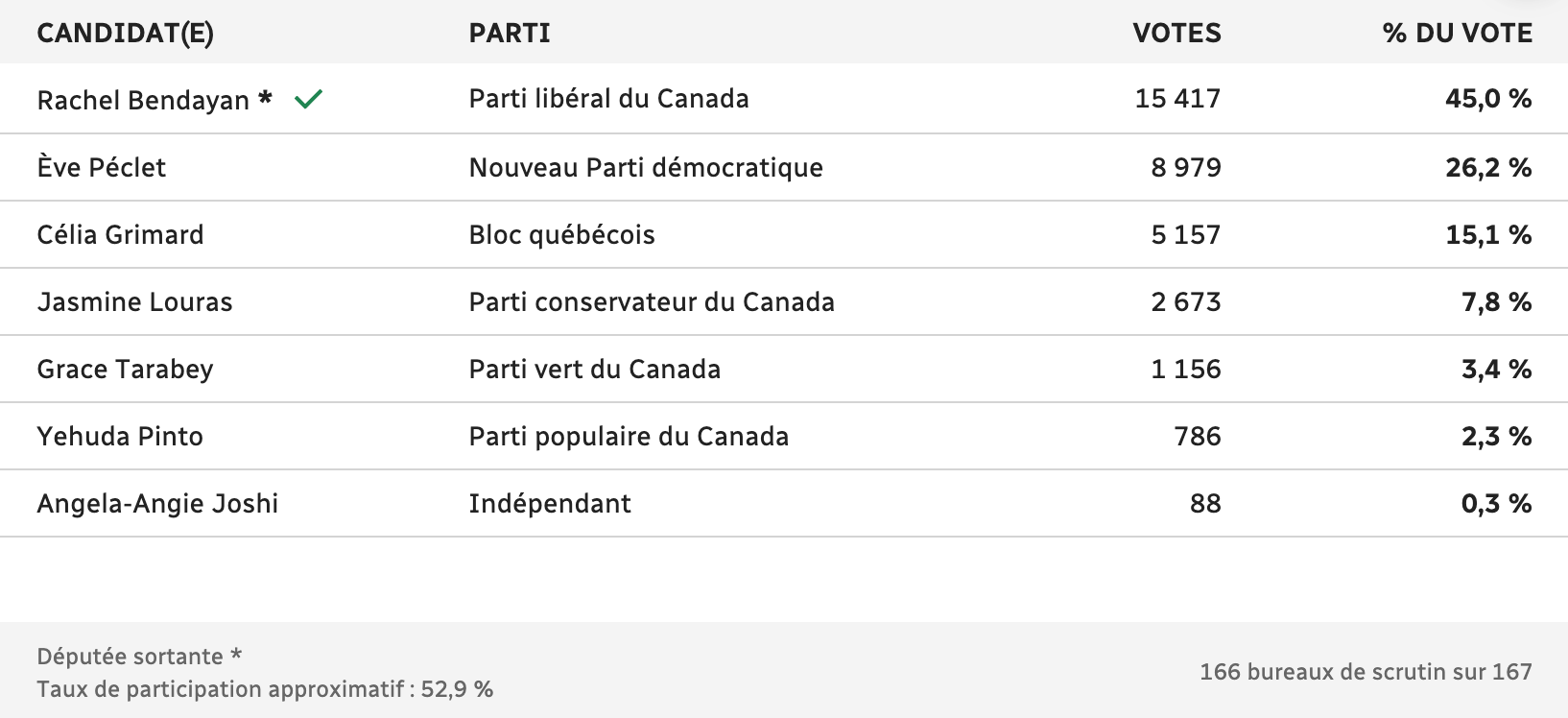
Task: Select Grace Tarabey's name
Action: click(x=125, y=370)
